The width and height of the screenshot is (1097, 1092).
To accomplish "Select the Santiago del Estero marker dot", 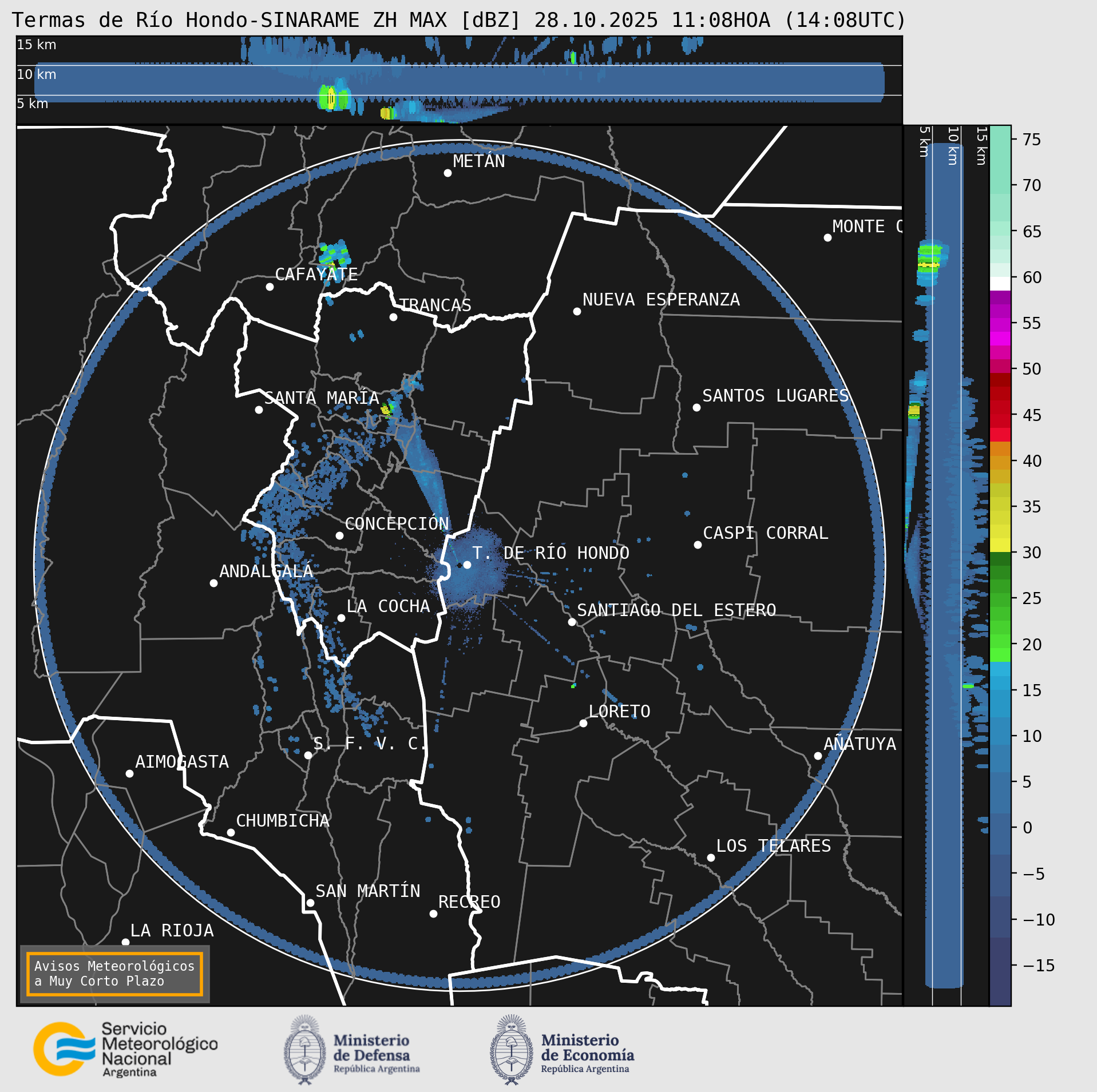I will click(x=572, y=622).
